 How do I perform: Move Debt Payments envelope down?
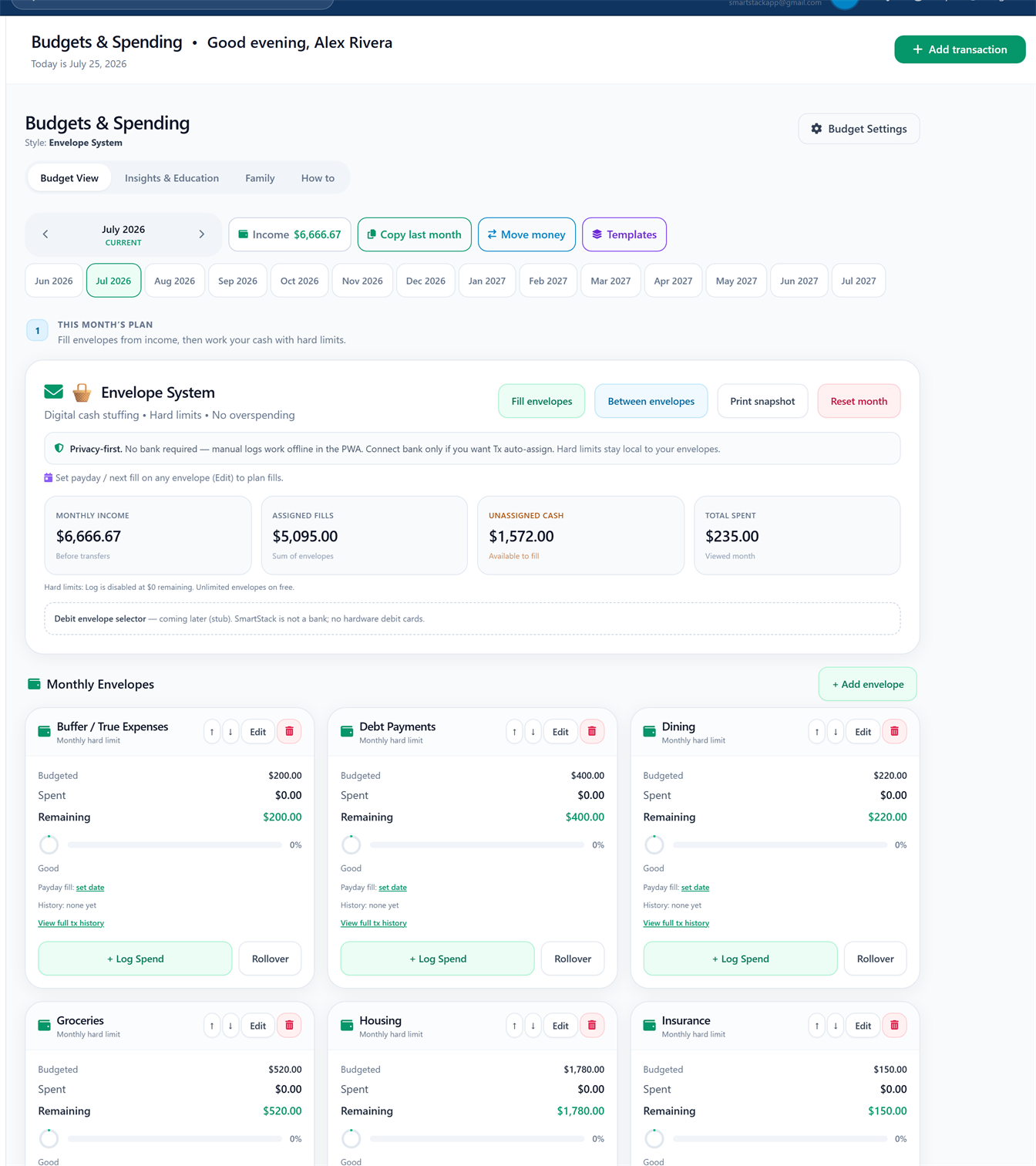(x=533, y=731)
